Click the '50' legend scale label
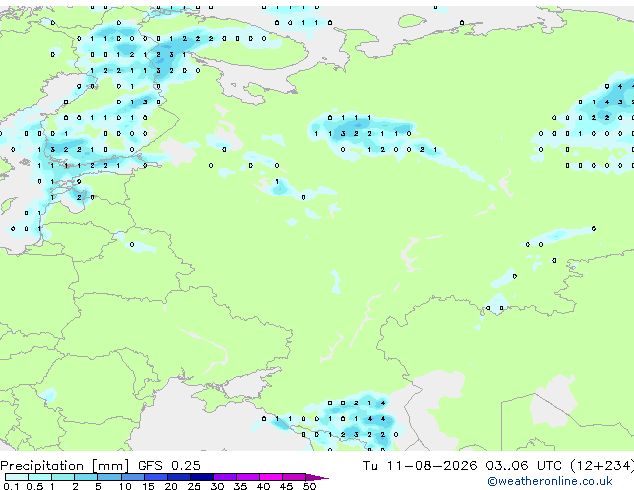The width and height of the screenshot is (634, 490). [309, 486]
